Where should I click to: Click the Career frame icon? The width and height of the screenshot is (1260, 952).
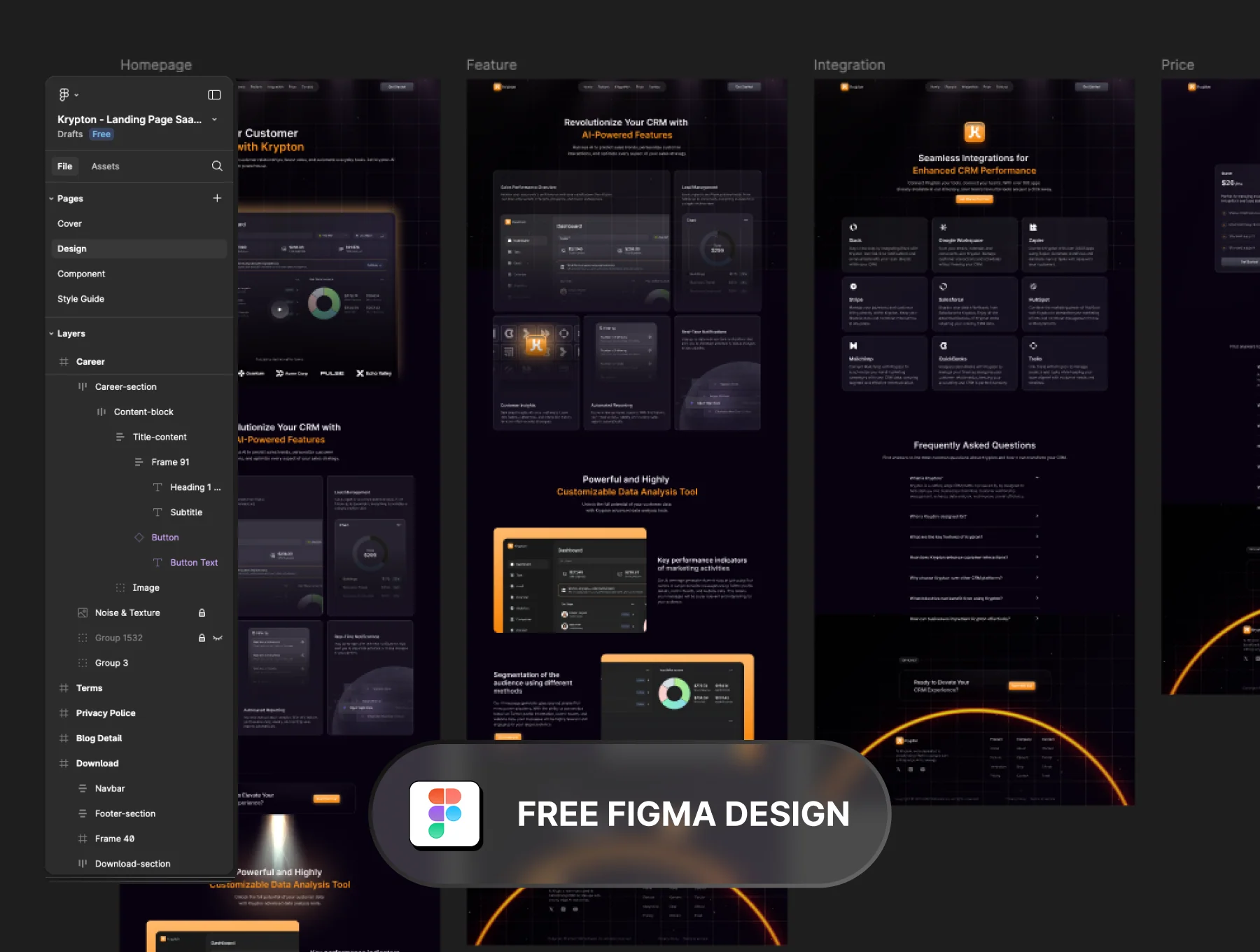point(64,362)
